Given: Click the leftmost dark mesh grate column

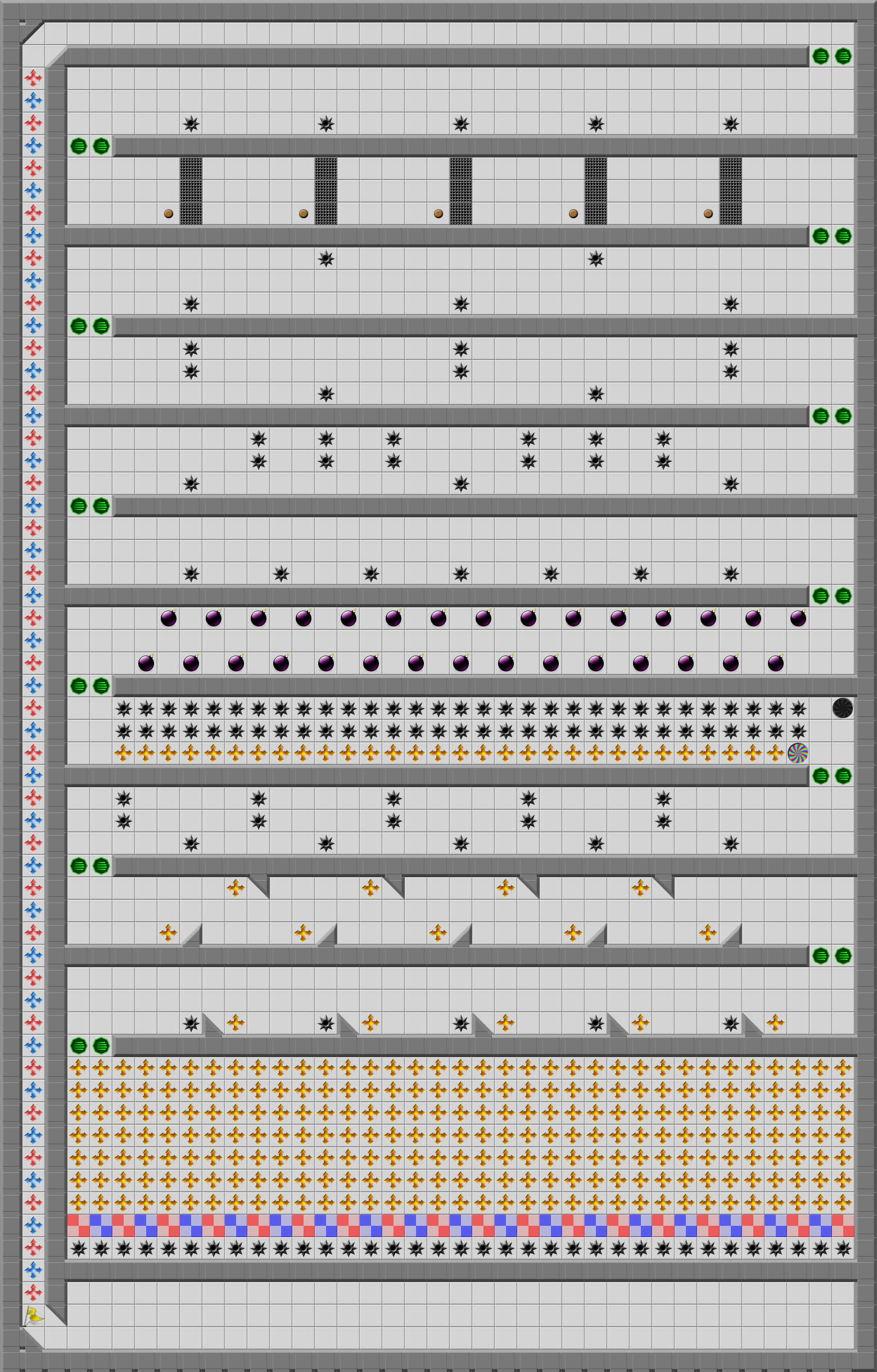Looking at the screenshot, I should point(191,191).
